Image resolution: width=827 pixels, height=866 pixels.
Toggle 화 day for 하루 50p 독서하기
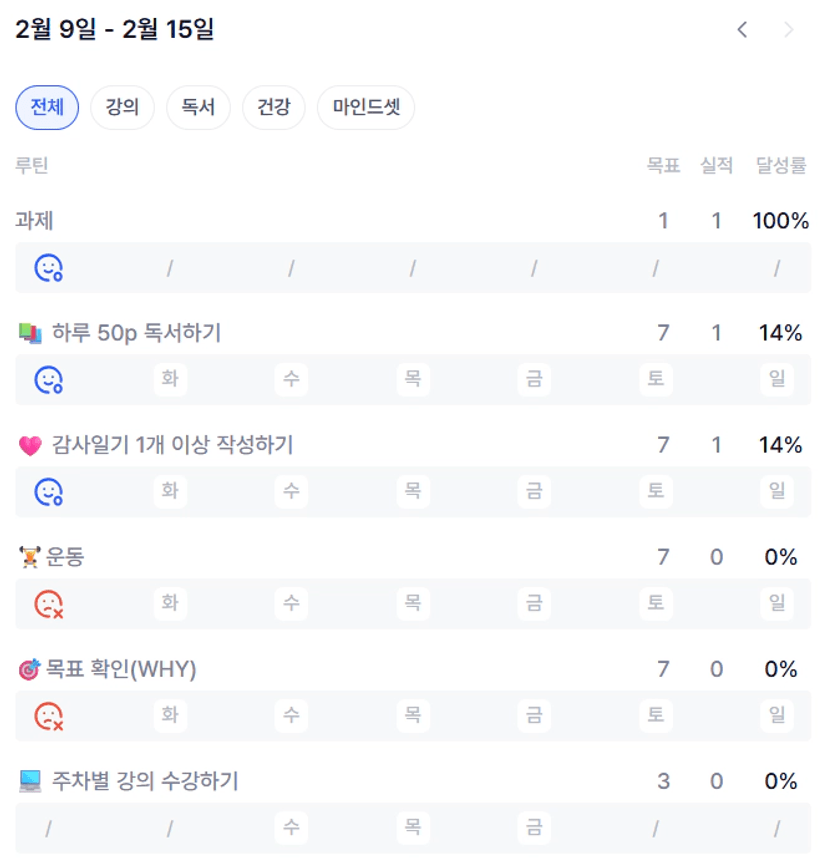click(x=170, y=380)
